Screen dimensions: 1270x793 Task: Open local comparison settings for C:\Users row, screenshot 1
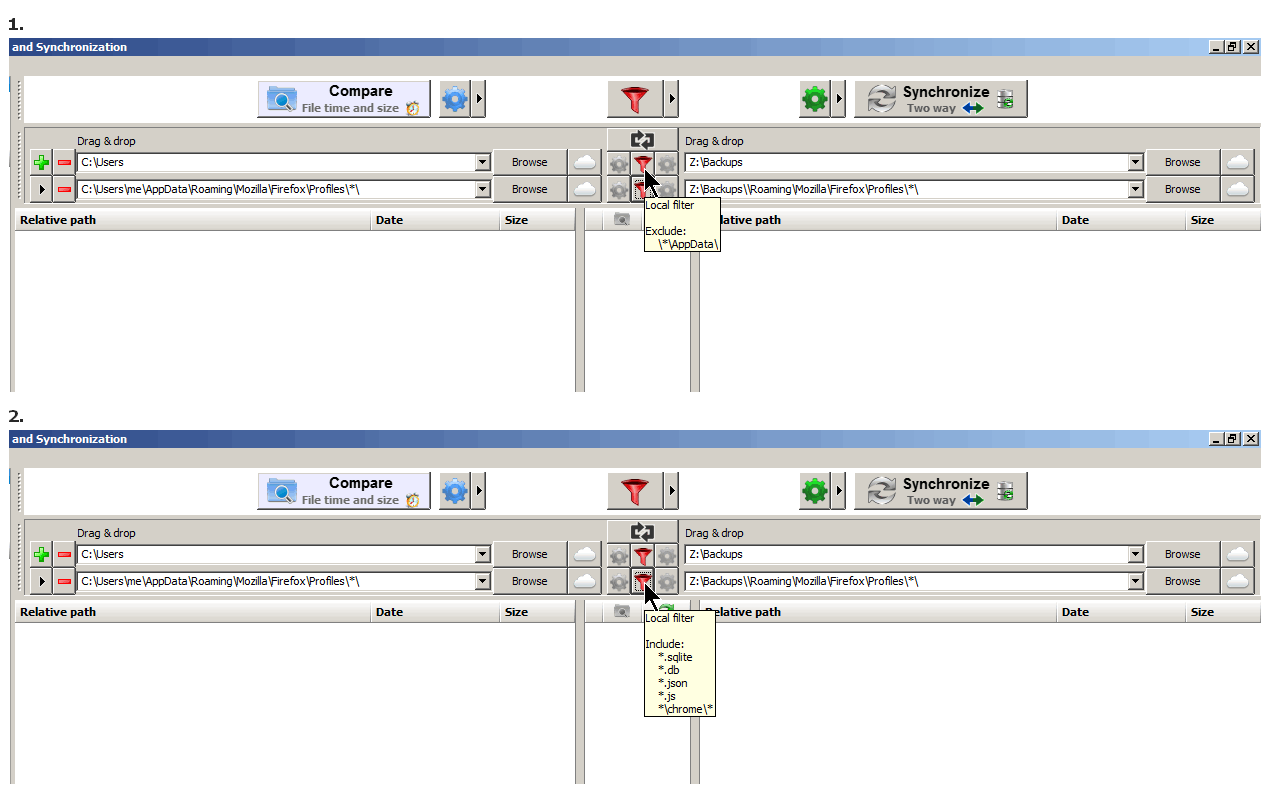point(619,163)
